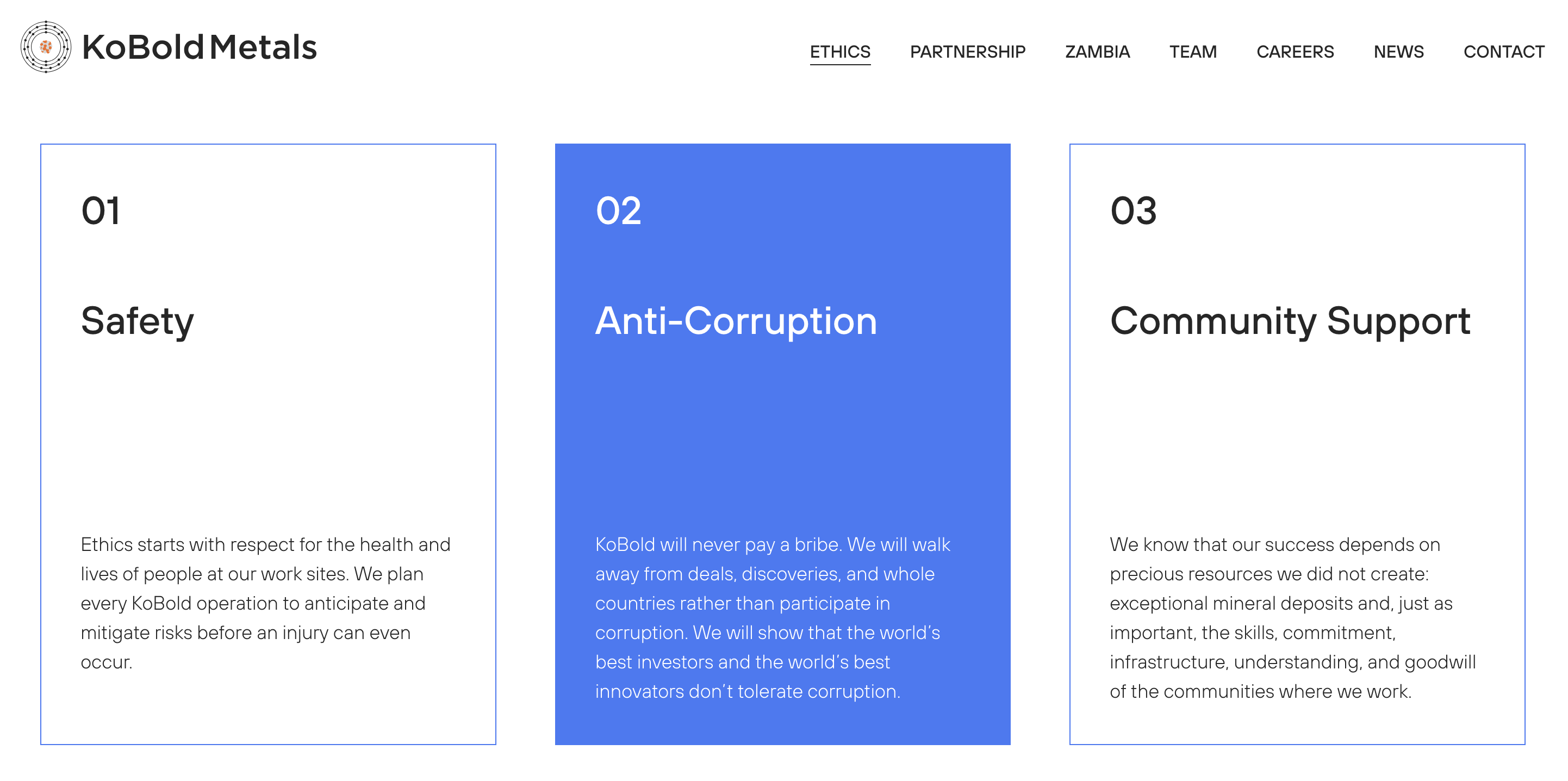The width and height of the screenshot is (1568, 781).
Task: Visit the News page
Action: click(1398, 52)
